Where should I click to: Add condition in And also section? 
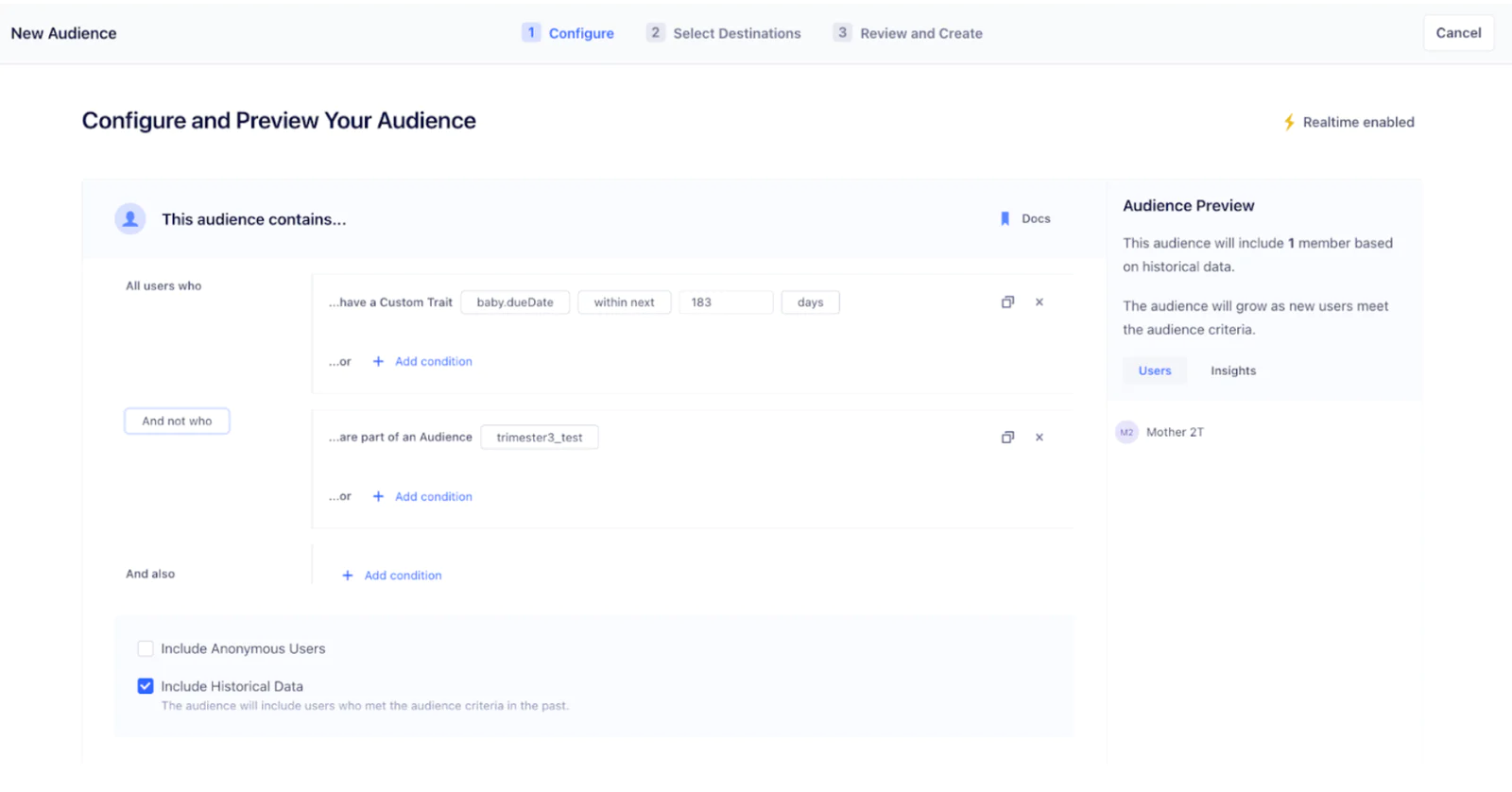(404, 576)
